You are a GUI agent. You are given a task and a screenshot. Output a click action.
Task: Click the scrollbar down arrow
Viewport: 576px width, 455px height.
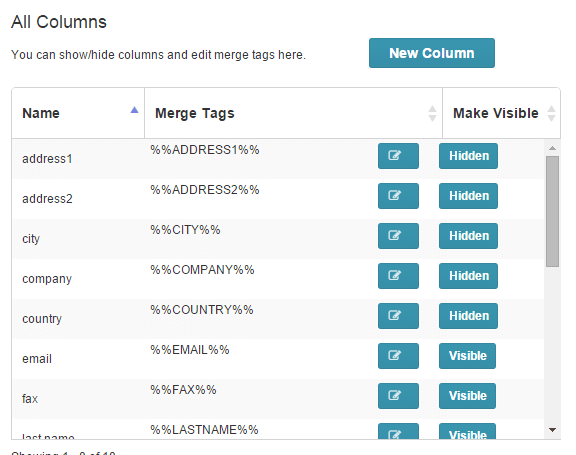click(x=552, y=430)
